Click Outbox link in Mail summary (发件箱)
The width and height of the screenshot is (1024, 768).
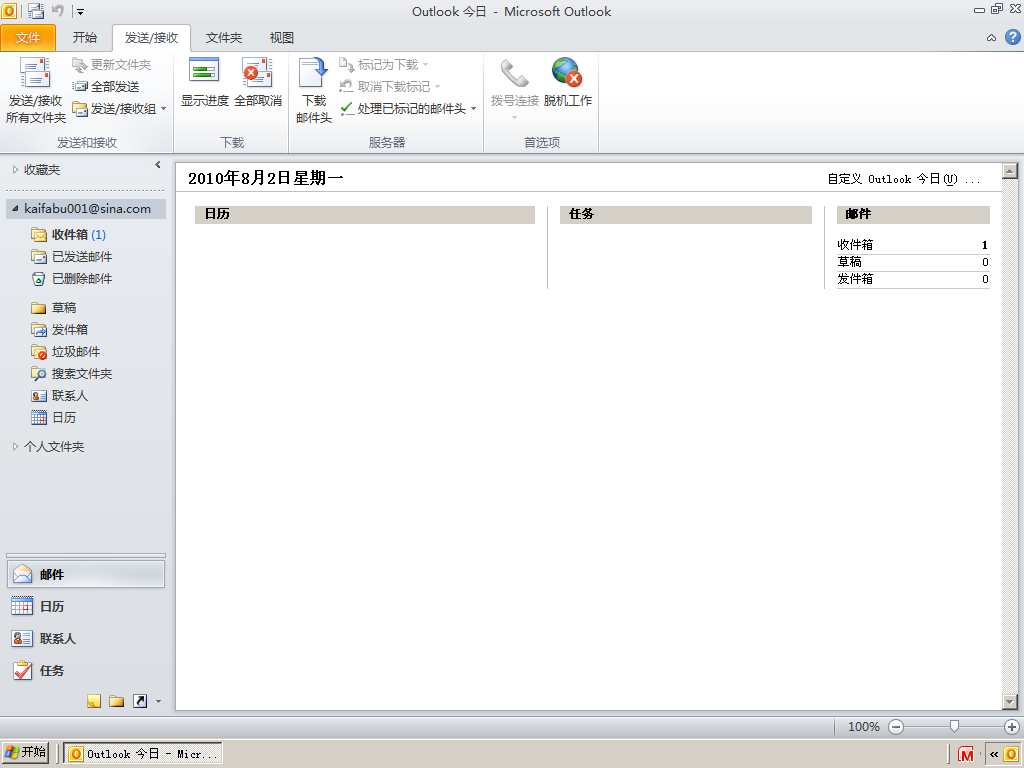point(855,279)
